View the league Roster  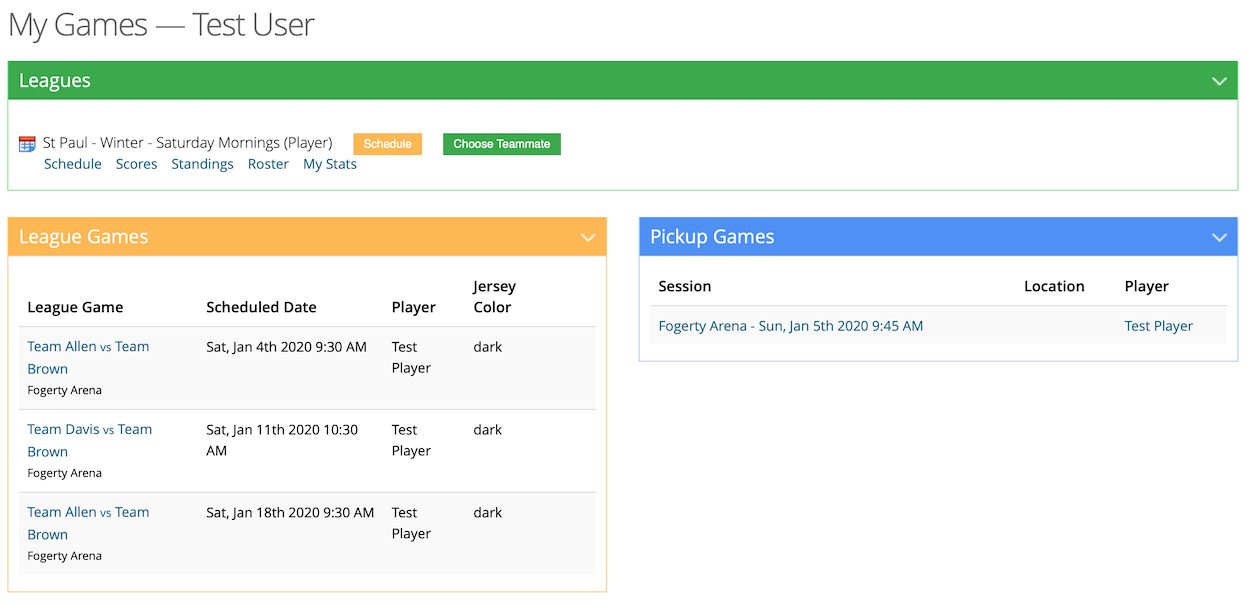[268, 163]
